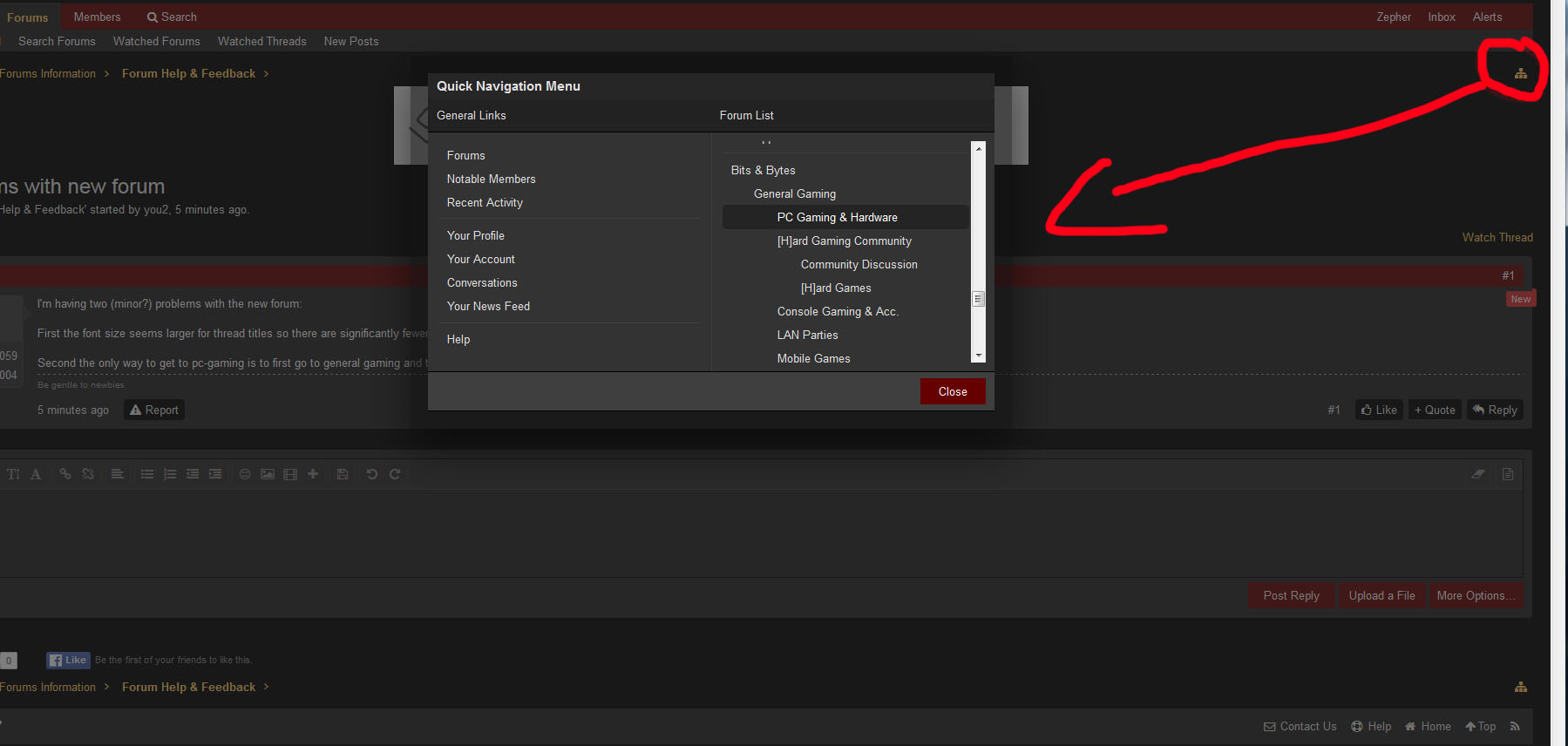Click the Forum List scrollbar thumb

[979, 299]
